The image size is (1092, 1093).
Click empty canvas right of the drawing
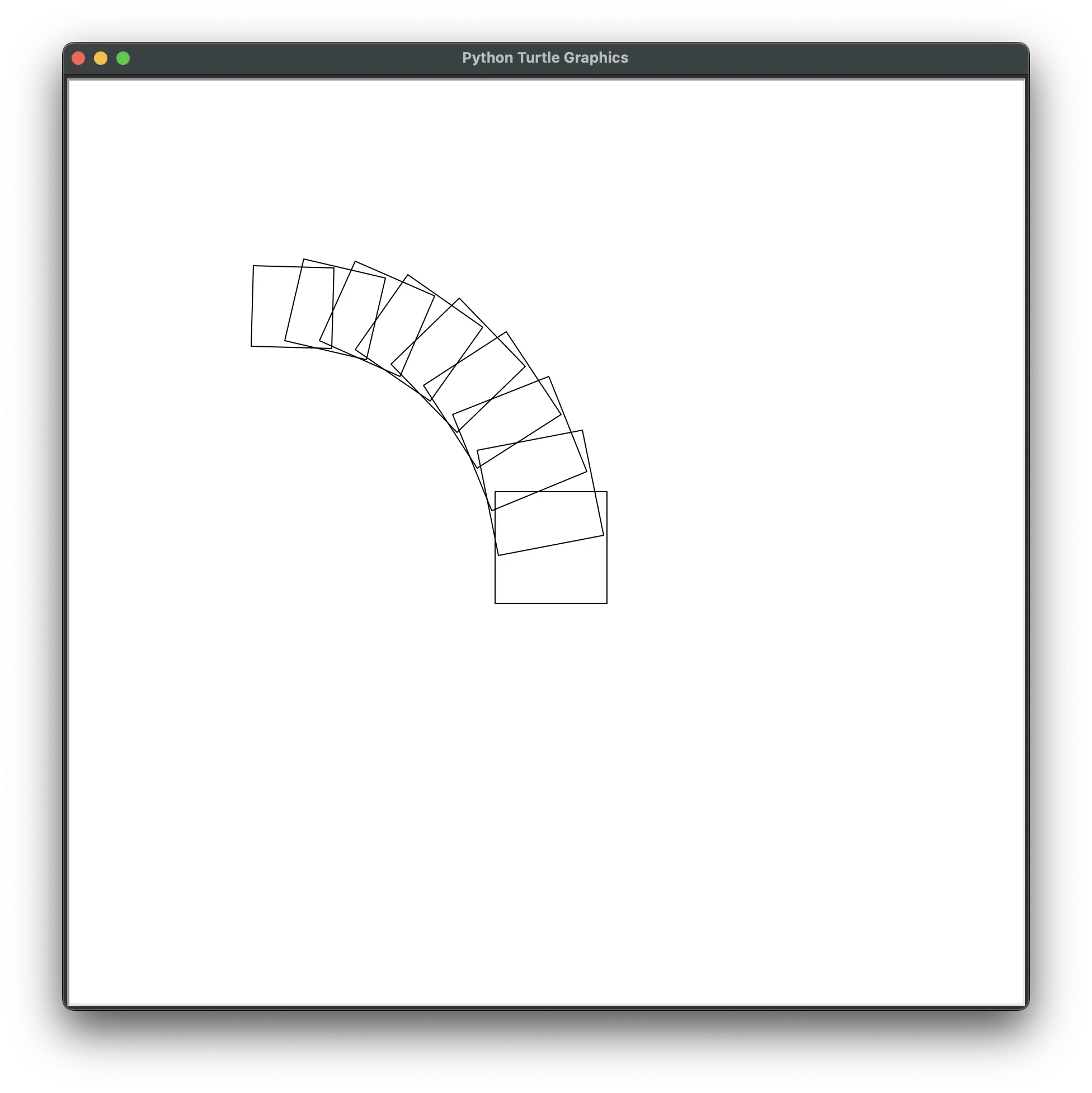coord(821,453)
